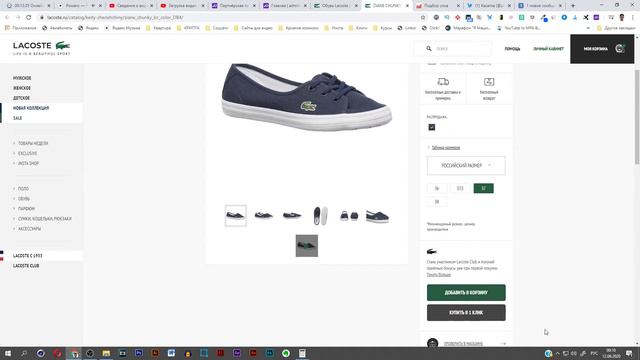This screenshot has height=360, width=640.
Task: Expand Insta Shop sidebar item
Action: pos(28,163)
